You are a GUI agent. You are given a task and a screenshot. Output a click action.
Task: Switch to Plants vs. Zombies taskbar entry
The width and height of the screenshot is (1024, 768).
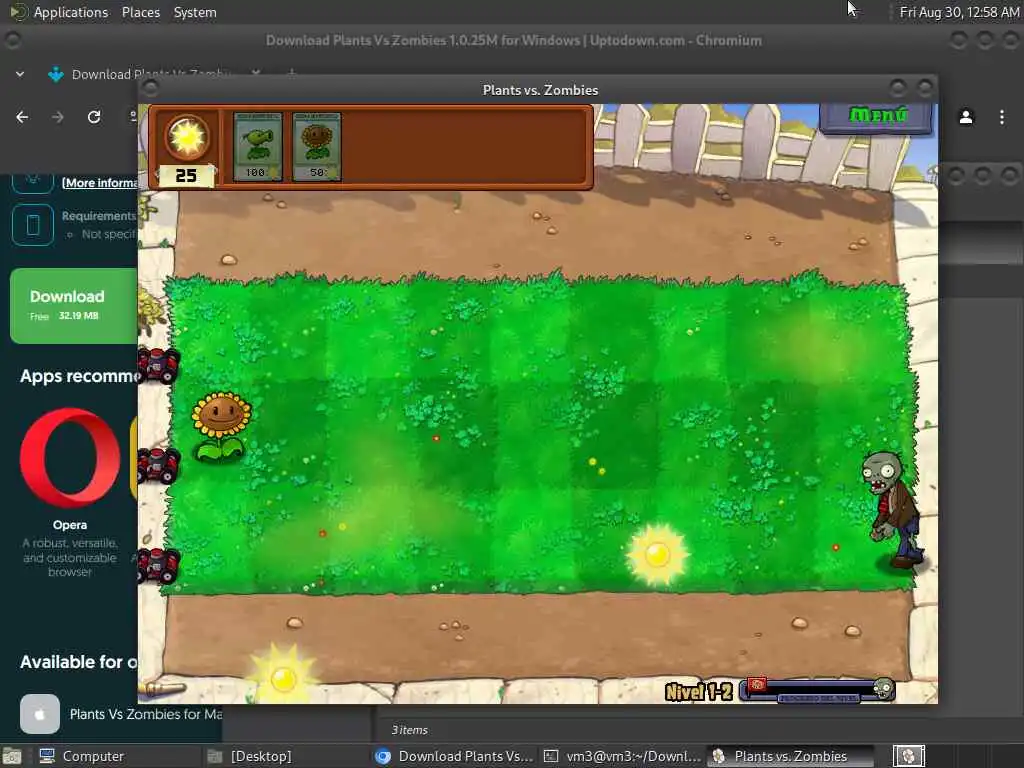(792, 756)
